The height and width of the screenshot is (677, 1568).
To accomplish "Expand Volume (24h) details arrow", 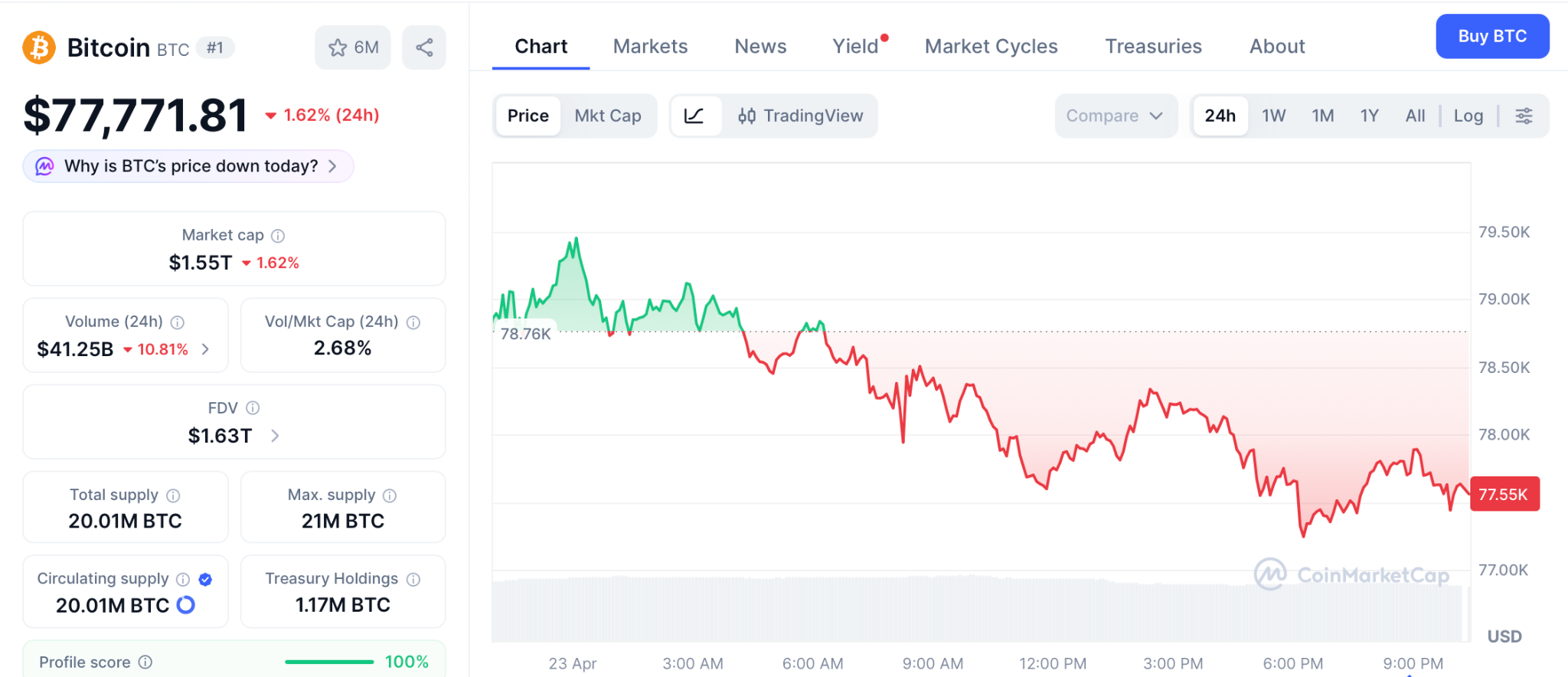I will [x=205, y=349].
